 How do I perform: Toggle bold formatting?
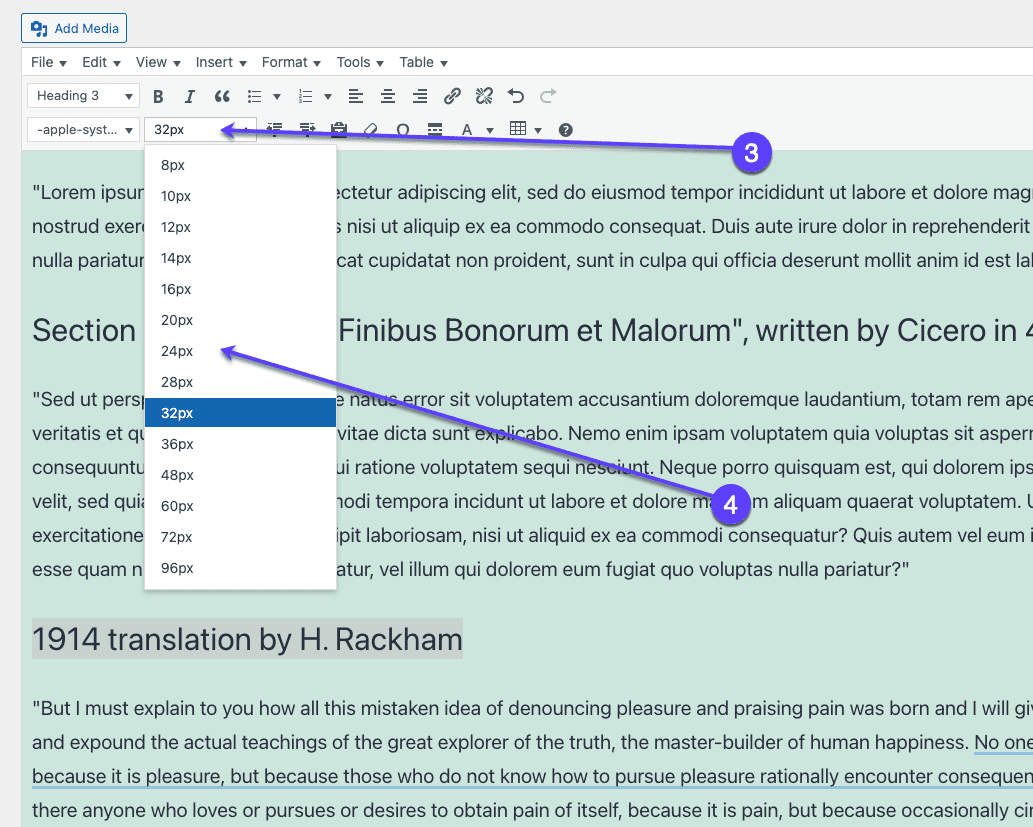pyautogui.click(x=158, y=97)
